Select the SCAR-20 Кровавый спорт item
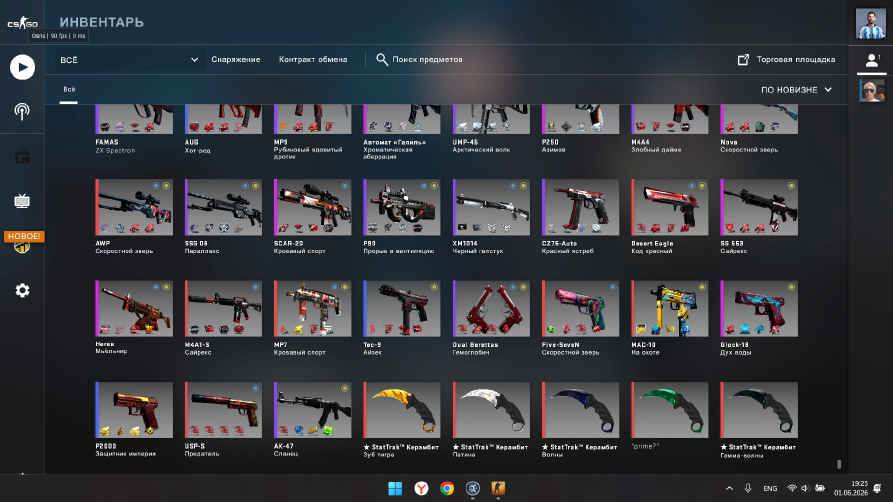 click(x=313, y=207)
